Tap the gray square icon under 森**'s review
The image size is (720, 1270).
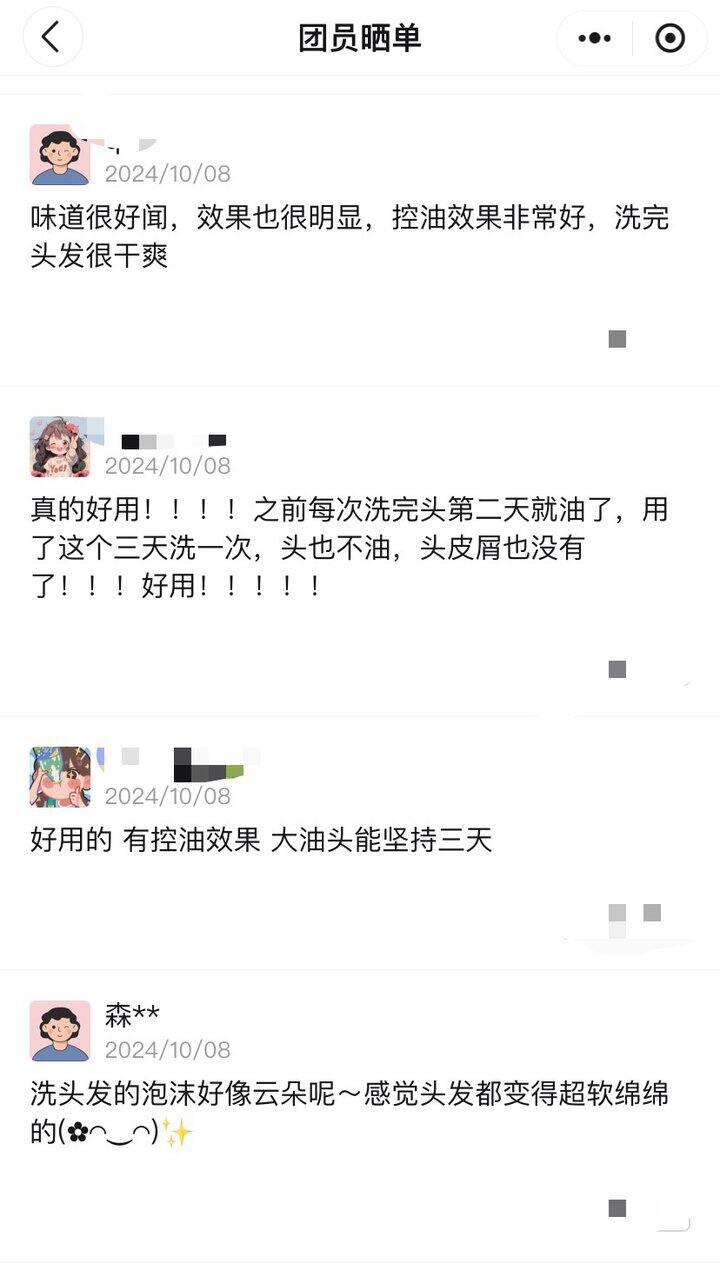pos(617,1208)
